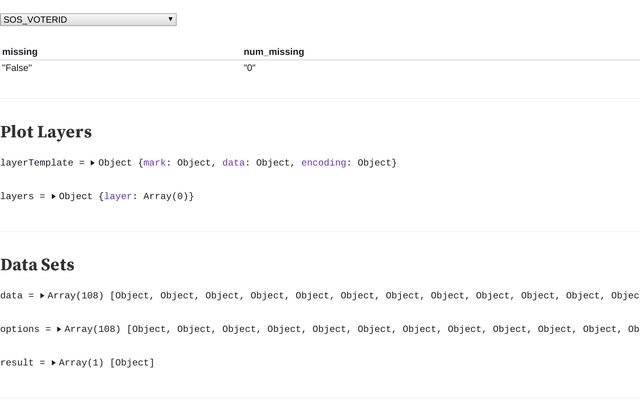Image resolution: width=640 pixels, height=400 pixels.
Task: Click the layerTemplate variable name
Action: [36, 163]
